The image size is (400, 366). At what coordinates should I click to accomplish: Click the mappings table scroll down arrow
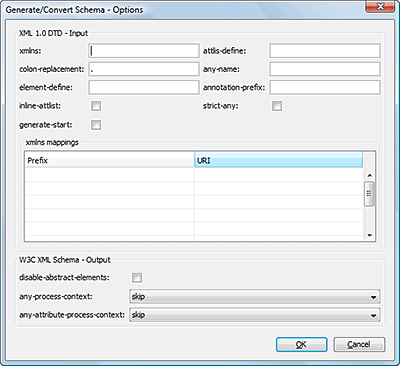tap(369, 235)
